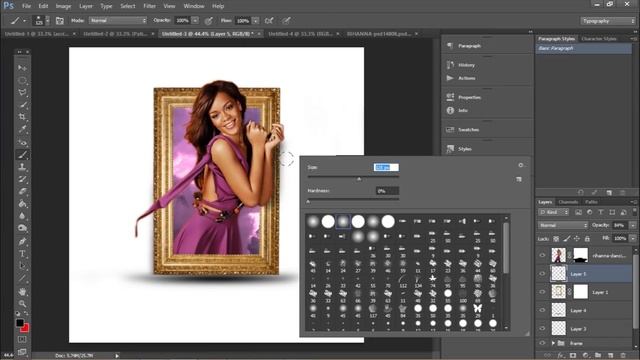The width and height of the screenshot is (640, 360).
Task: Select the Hand tool
Action: pos(22,292)
